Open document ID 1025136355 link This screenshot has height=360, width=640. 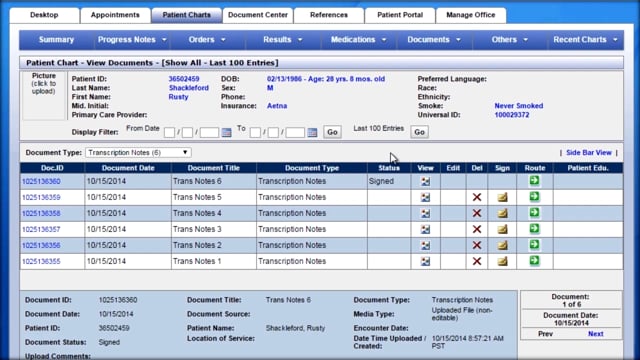click(x=41, y=261)
